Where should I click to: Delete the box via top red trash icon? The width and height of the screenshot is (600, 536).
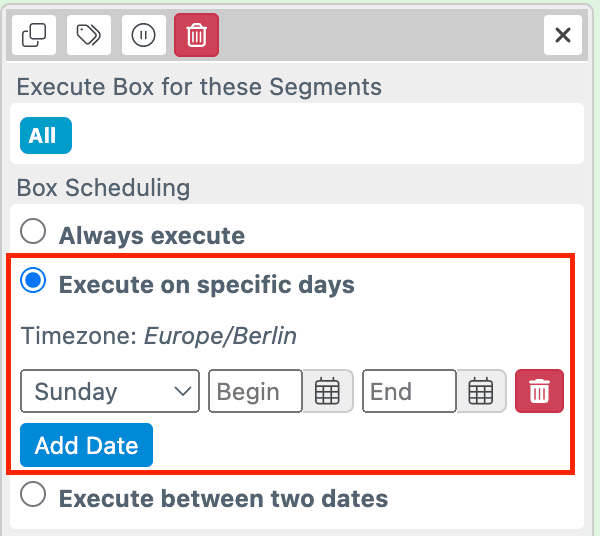196,36
